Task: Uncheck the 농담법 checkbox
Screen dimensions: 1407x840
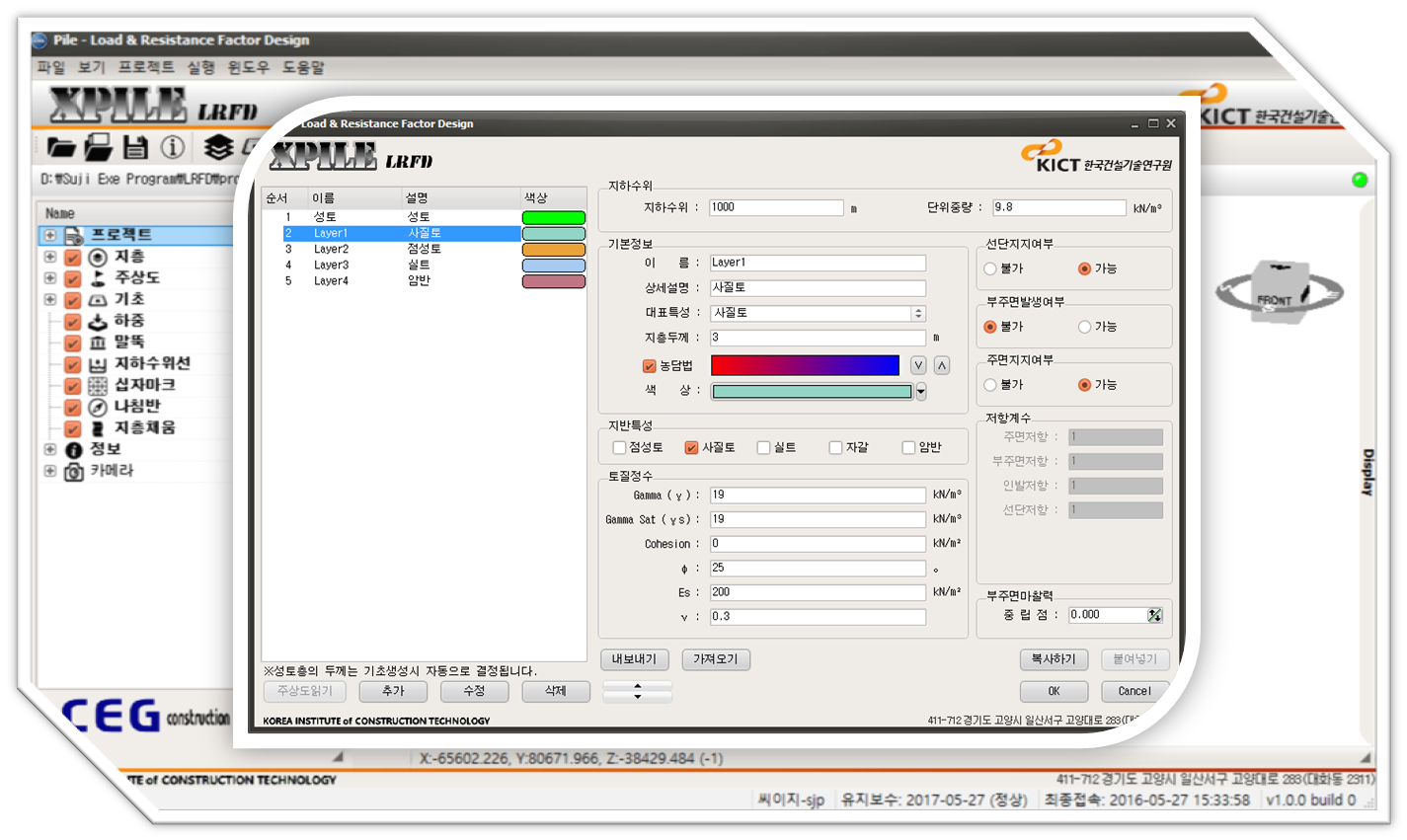Action: tap(649, 366)
